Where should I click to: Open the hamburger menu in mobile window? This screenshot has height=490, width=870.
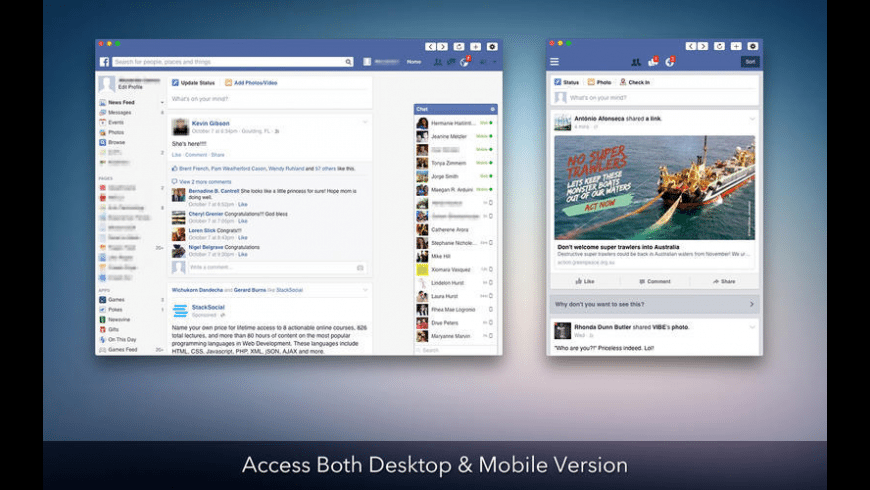point(555,62)
